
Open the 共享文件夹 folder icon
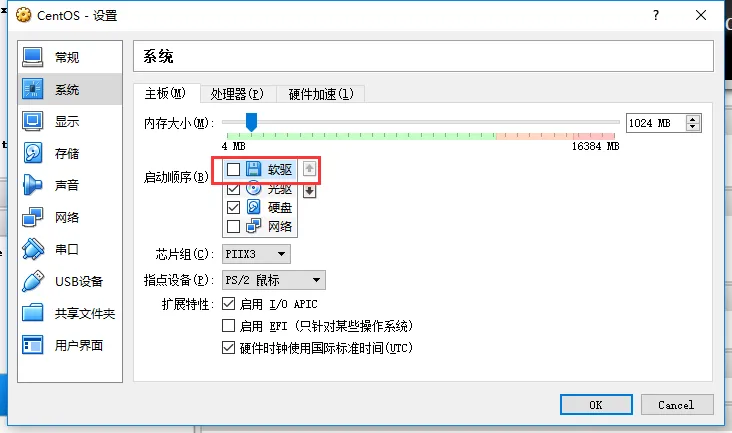[x=33, y=313]
